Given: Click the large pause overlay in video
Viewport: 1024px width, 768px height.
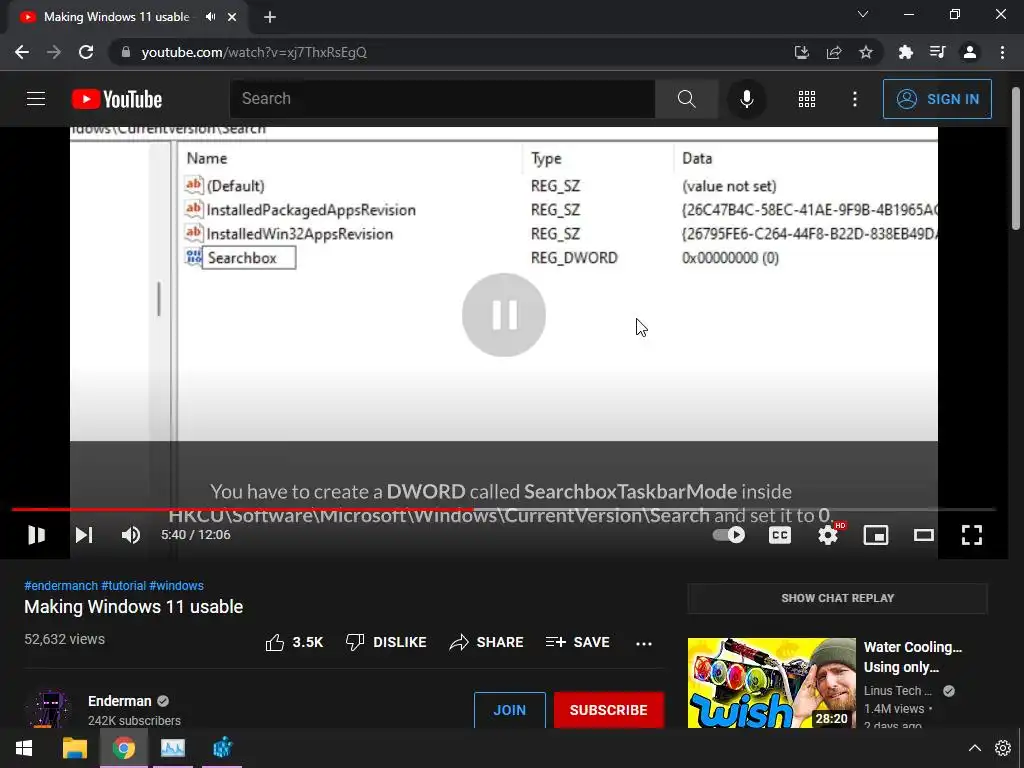Looking at the screenshot, I should coord(504,315).
